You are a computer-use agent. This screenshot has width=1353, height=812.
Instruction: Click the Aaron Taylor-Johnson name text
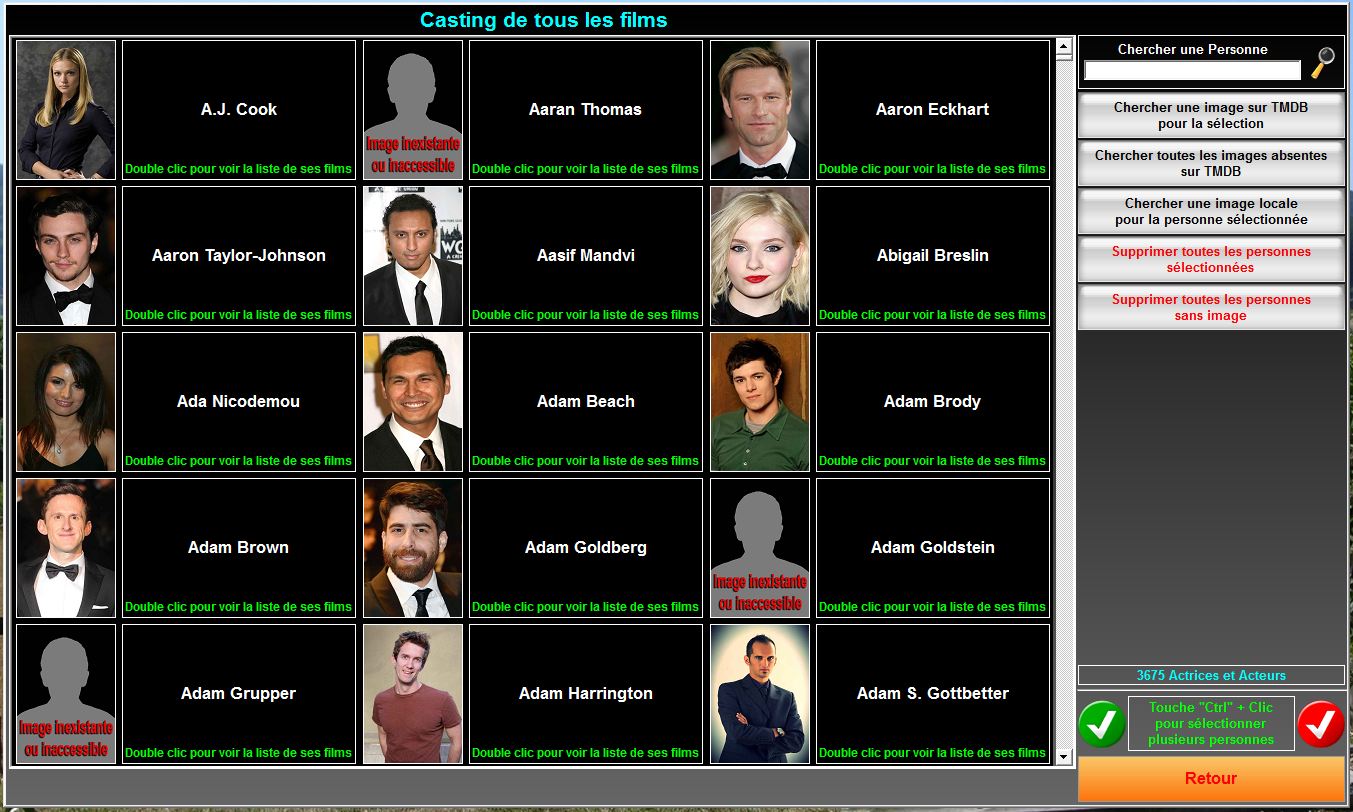[x=239, y=255]
